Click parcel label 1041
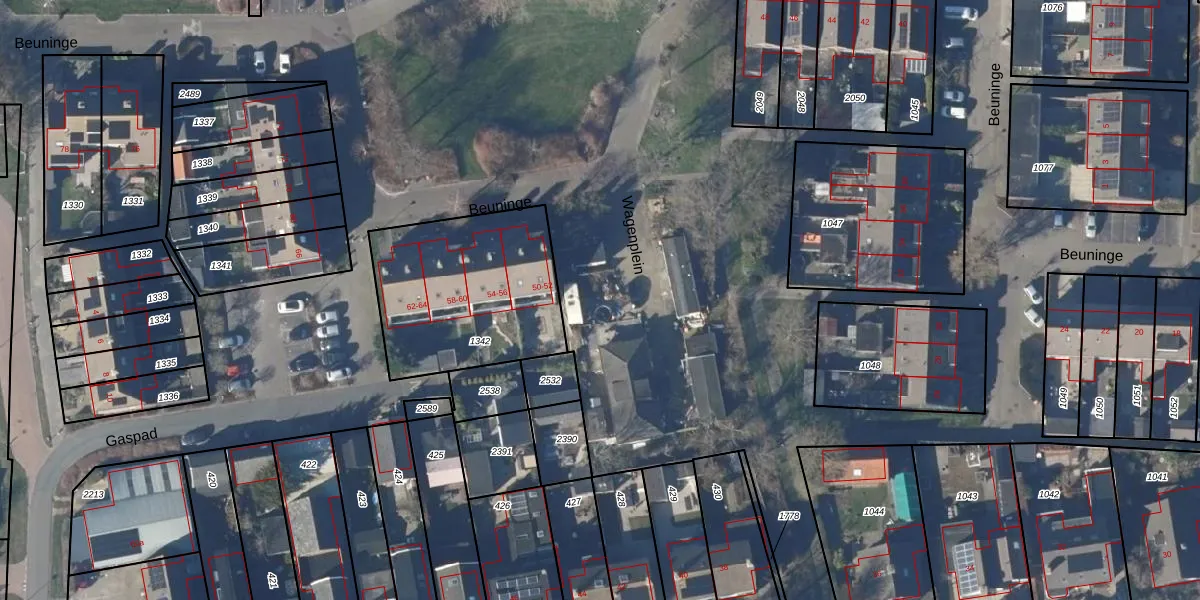This screenshot has height=600, width=1200. 1157,477
